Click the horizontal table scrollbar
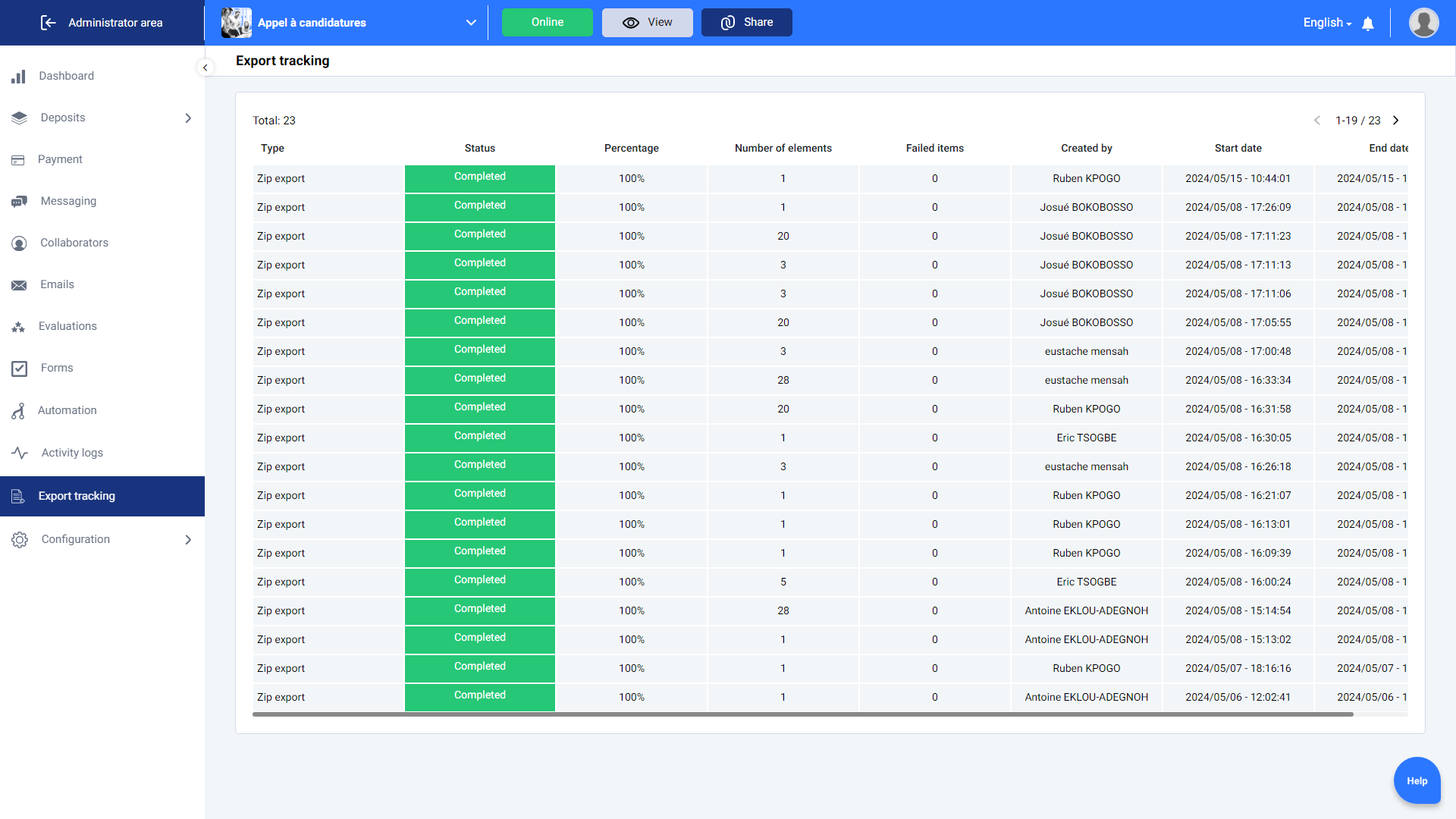This screenshot has height=819, width=1456. click(x=802, y=714)
